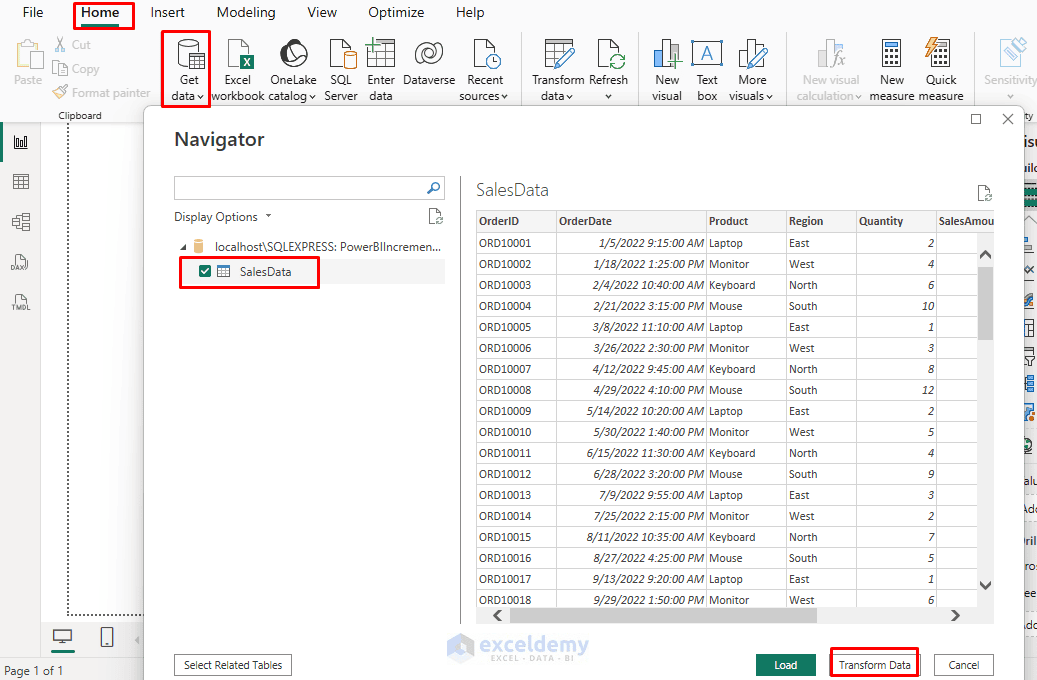Open the Help tab
The height and width of the screenshot is (680, 1037).
[470, 13]
